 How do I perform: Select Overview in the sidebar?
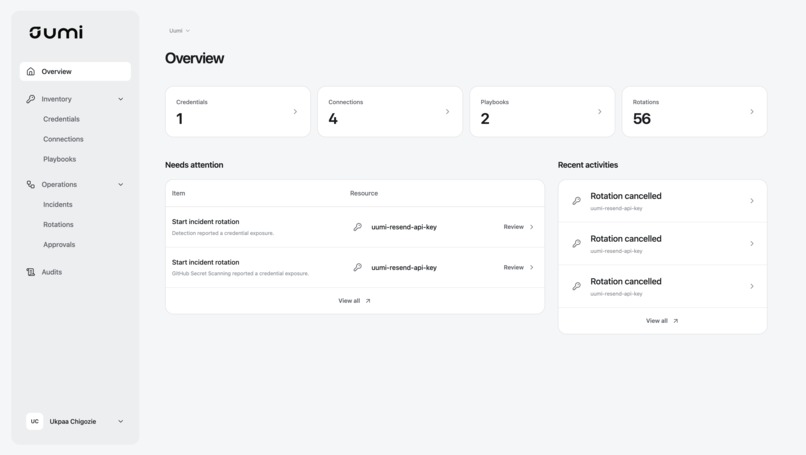(x=75, y=71)
